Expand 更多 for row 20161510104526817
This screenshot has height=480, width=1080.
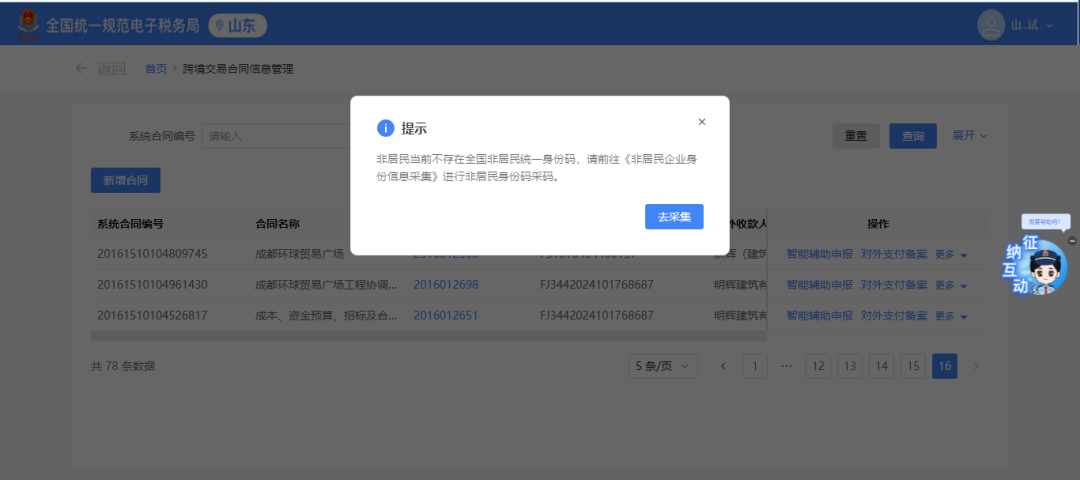coord(951,316)
